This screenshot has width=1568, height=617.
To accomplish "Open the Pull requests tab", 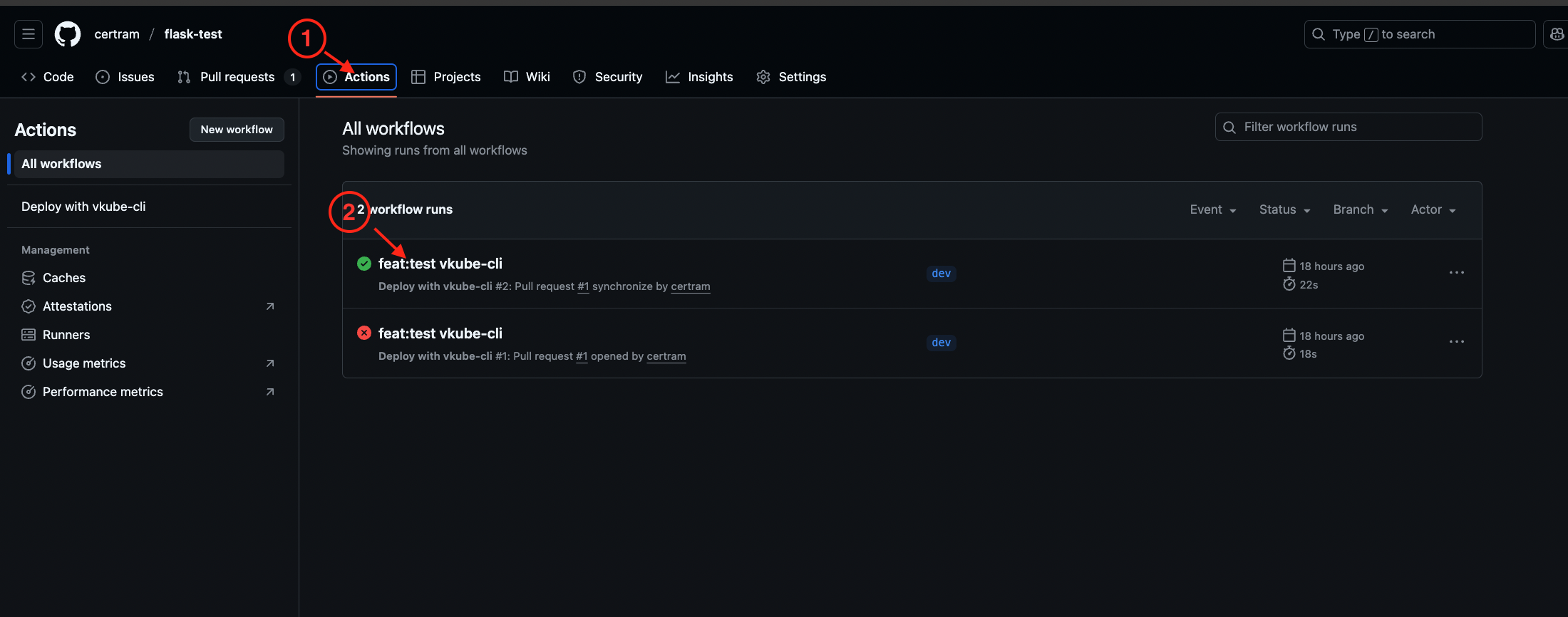I will click(239, 77).
